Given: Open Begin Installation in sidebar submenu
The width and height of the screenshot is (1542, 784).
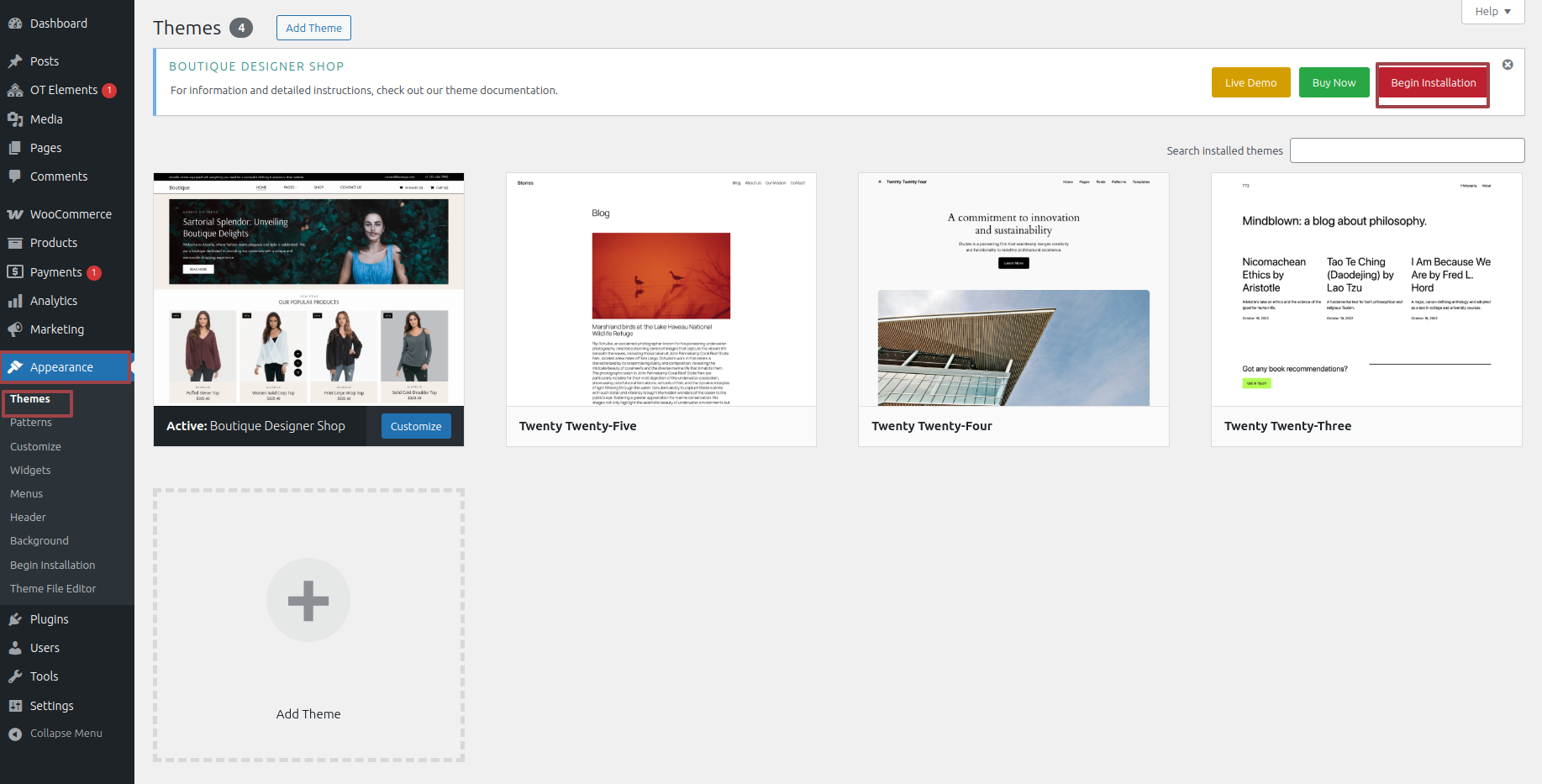Looking at the screenshot, I should [x=53, y=566].
